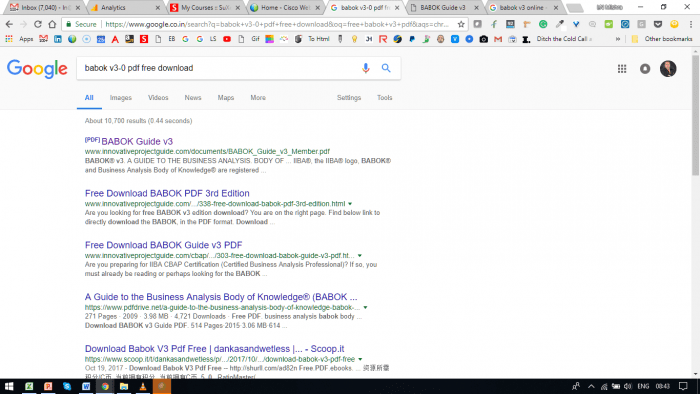Open Free Download BABOK Guide v3 PDF link
Viewport: 700px width, 394px height.
(x=163, y=245)
